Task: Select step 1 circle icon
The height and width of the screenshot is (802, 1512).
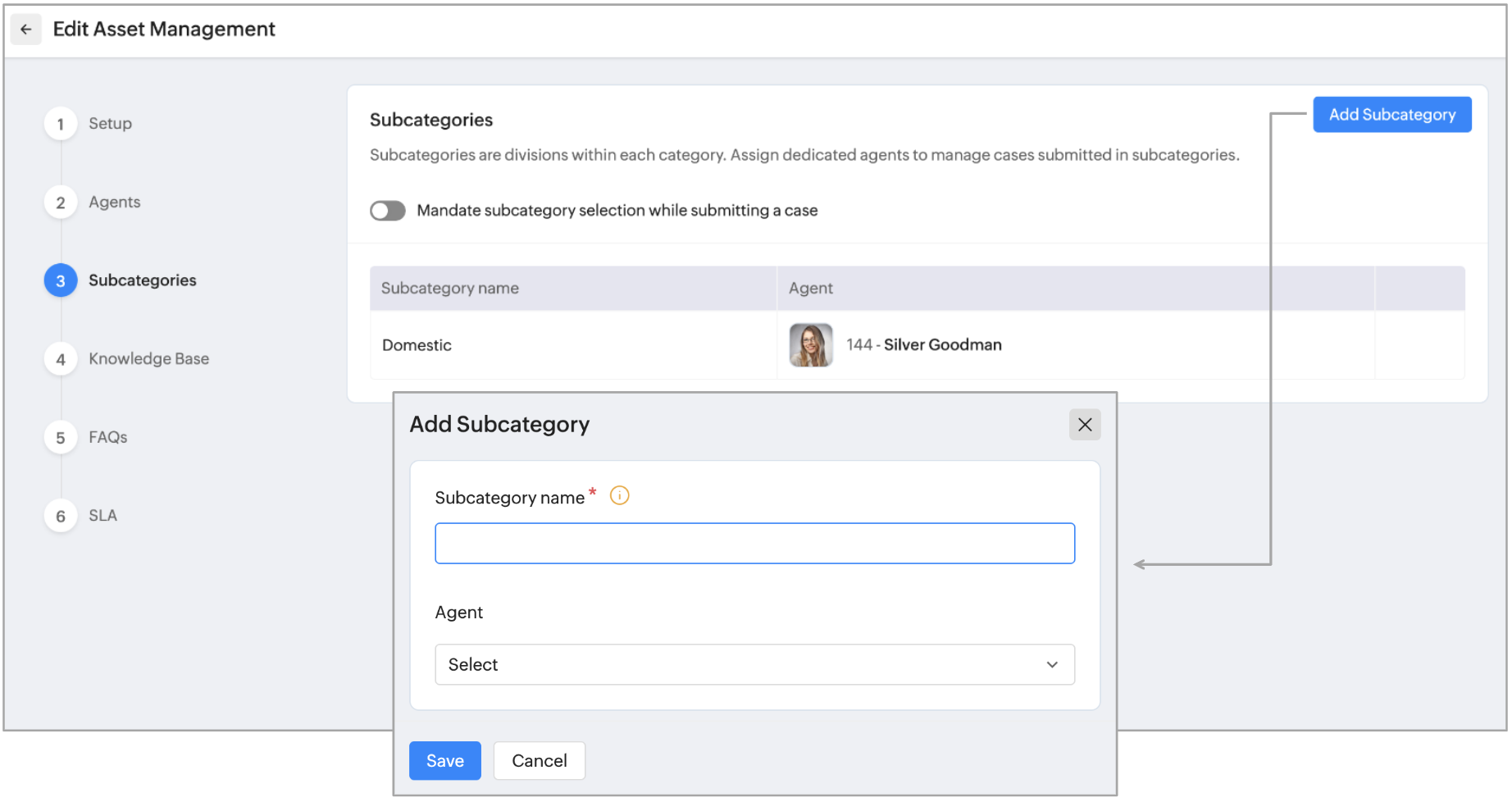Action: [x=61, y=124]
